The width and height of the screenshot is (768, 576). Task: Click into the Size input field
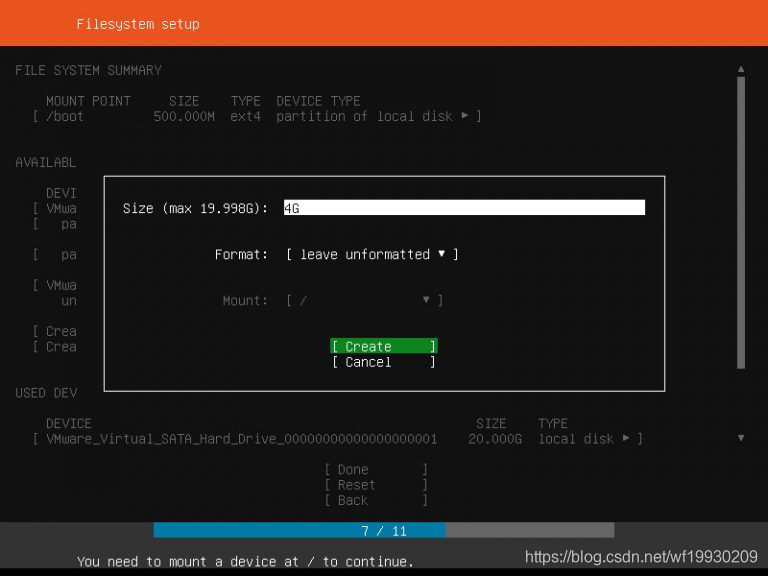tap(464, 208)
